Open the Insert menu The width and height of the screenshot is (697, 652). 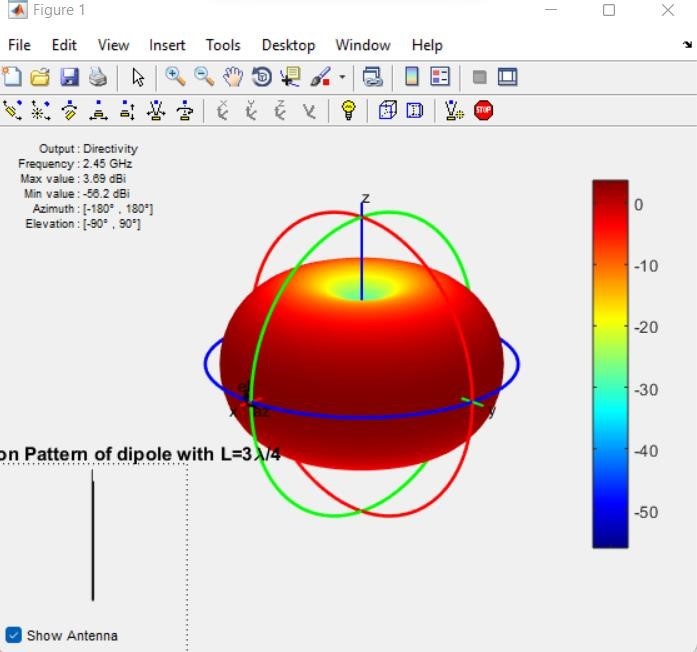[167, 45]
